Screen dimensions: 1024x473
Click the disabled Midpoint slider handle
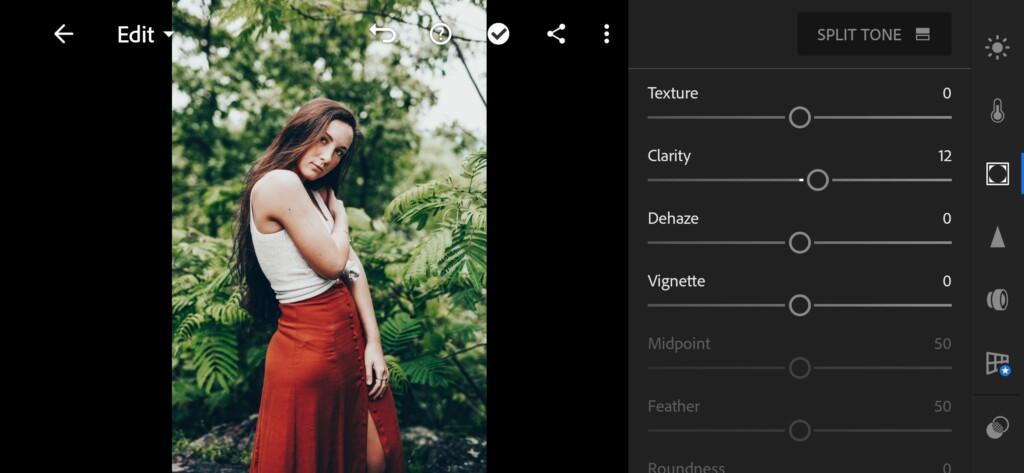click(799, 368)
